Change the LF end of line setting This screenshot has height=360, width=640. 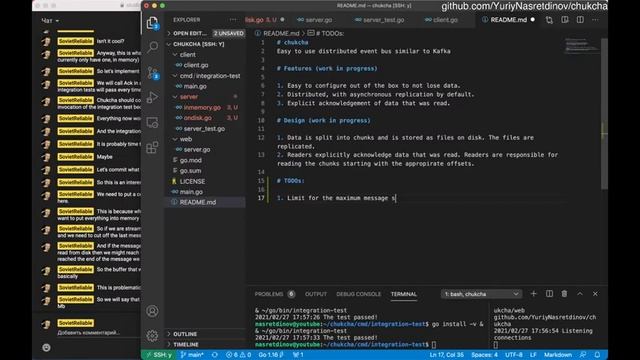[533, 355]
